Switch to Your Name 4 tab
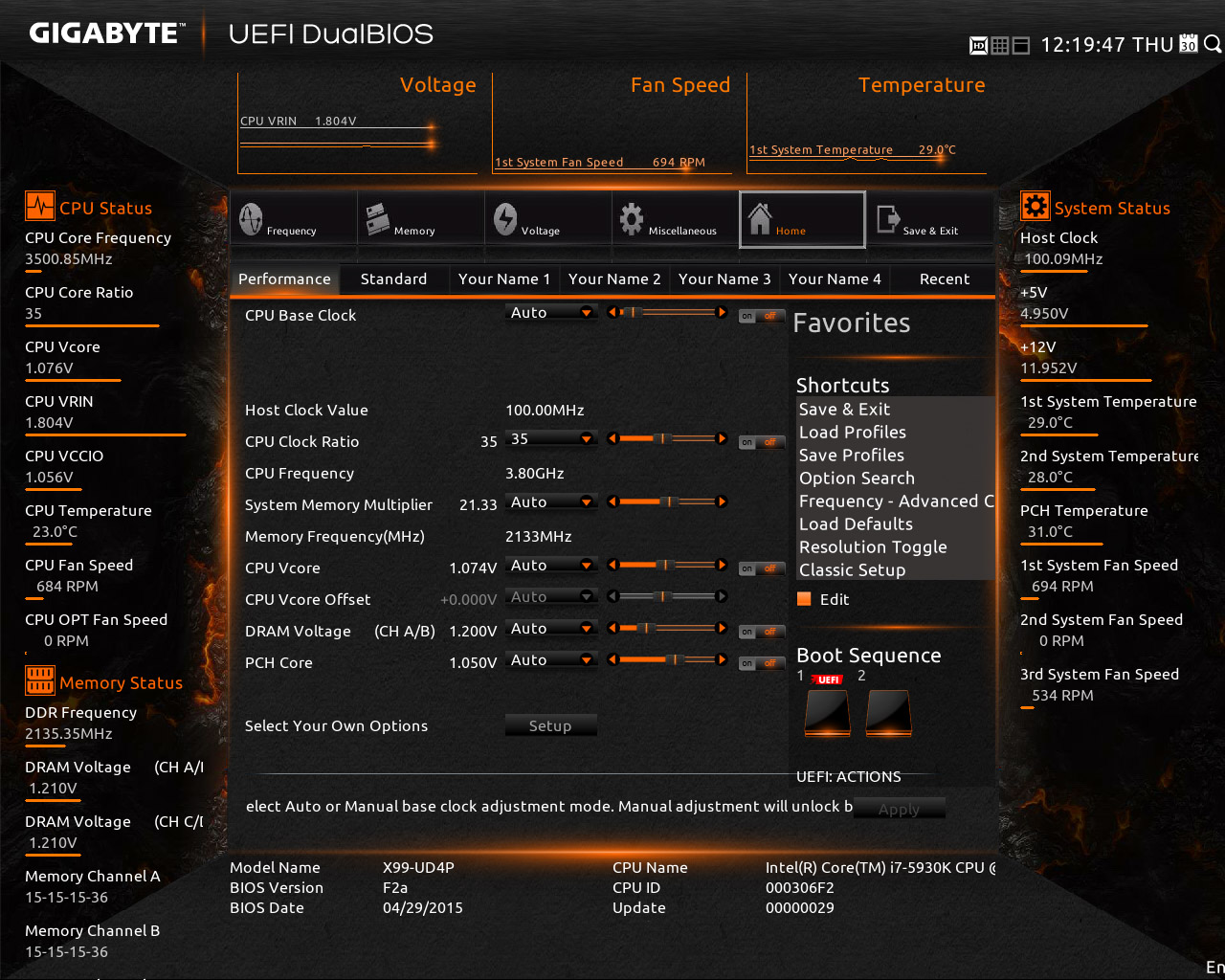1225x980 pixels. coord(835,278)
